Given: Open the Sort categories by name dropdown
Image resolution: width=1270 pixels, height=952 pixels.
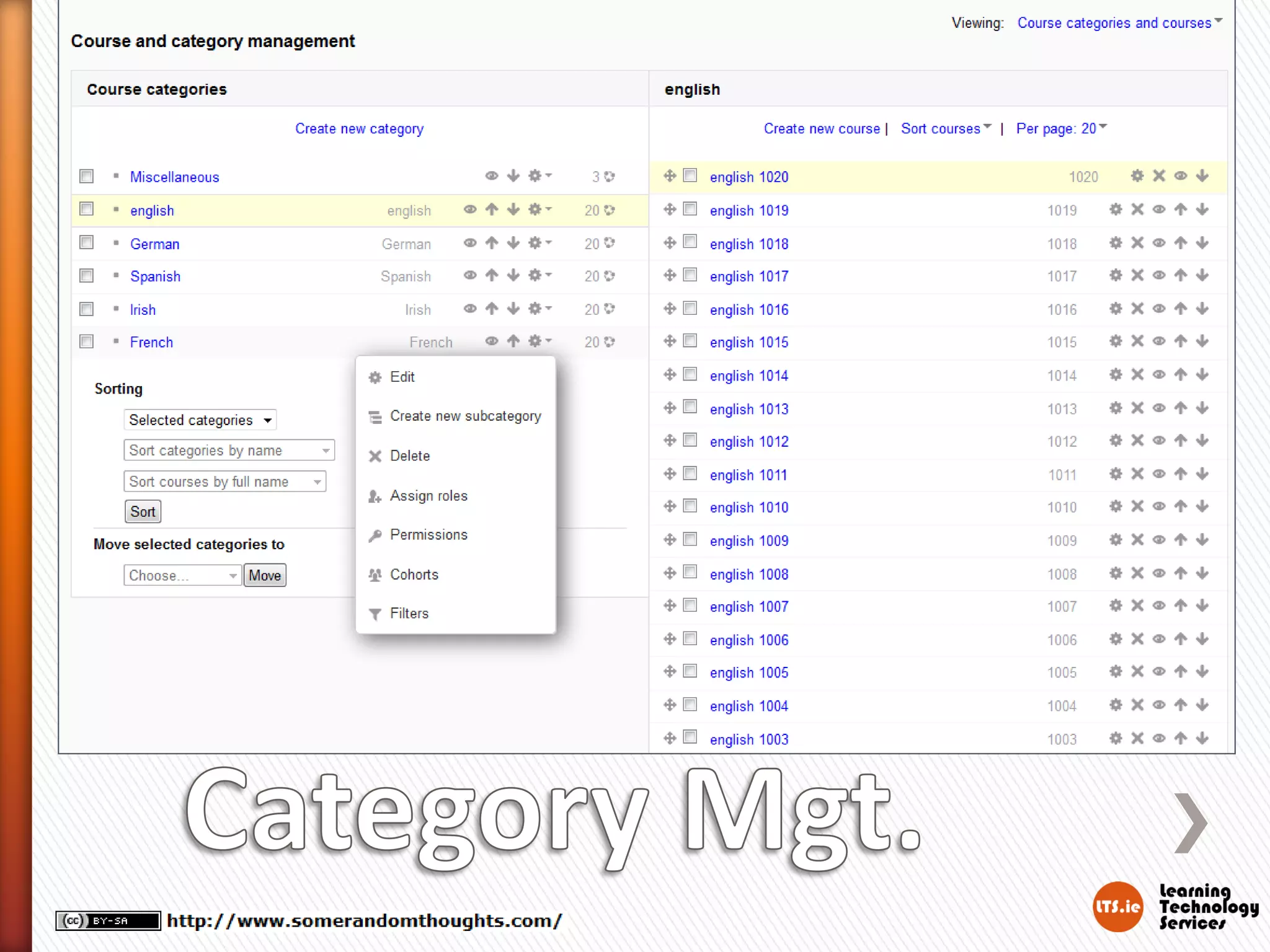Looking at the screenshot, I should [x=229, y=451].
